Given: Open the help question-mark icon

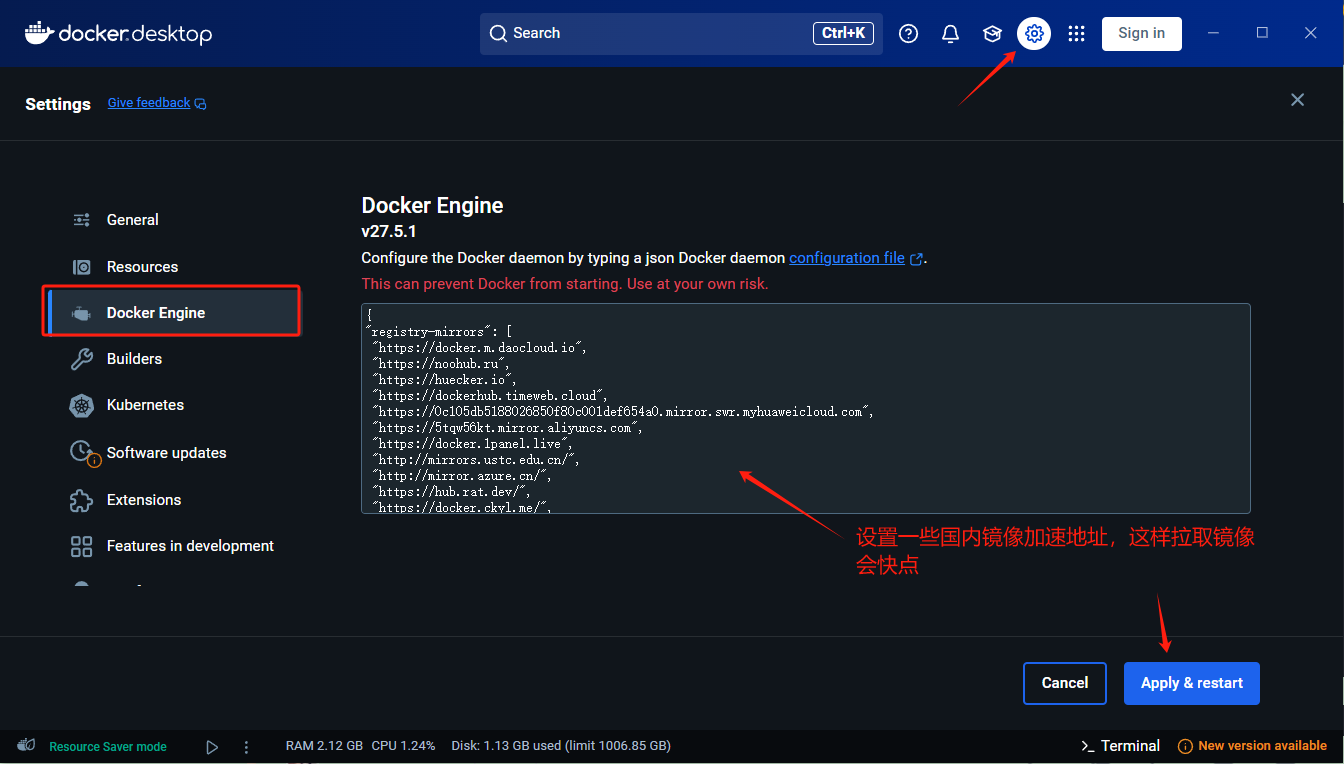Looking at the screenshot, I should (908, 33).
